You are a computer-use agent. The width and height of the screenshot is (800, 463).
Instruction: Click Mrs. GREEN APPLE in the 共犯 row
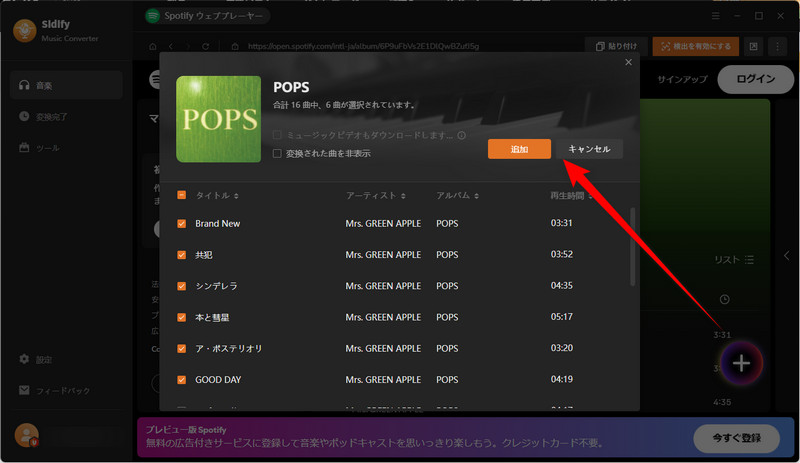tap(383, 255)
